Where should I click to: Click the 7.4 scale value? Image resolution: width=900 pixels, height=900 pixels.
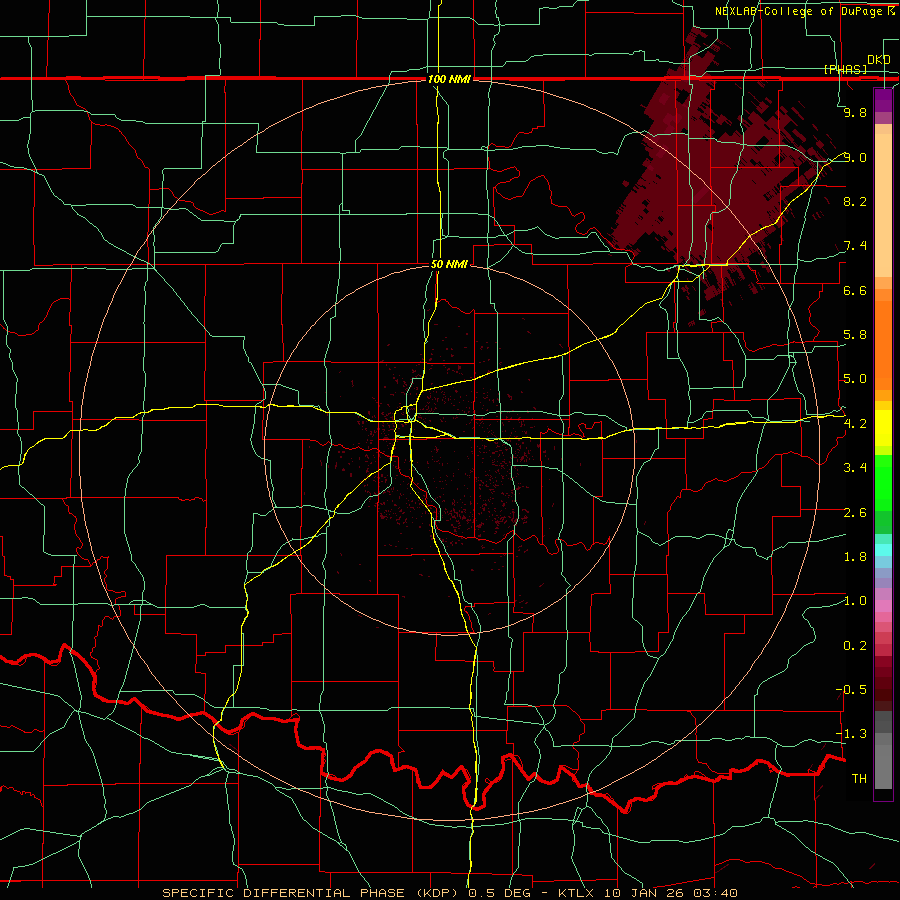coord(855,246)
